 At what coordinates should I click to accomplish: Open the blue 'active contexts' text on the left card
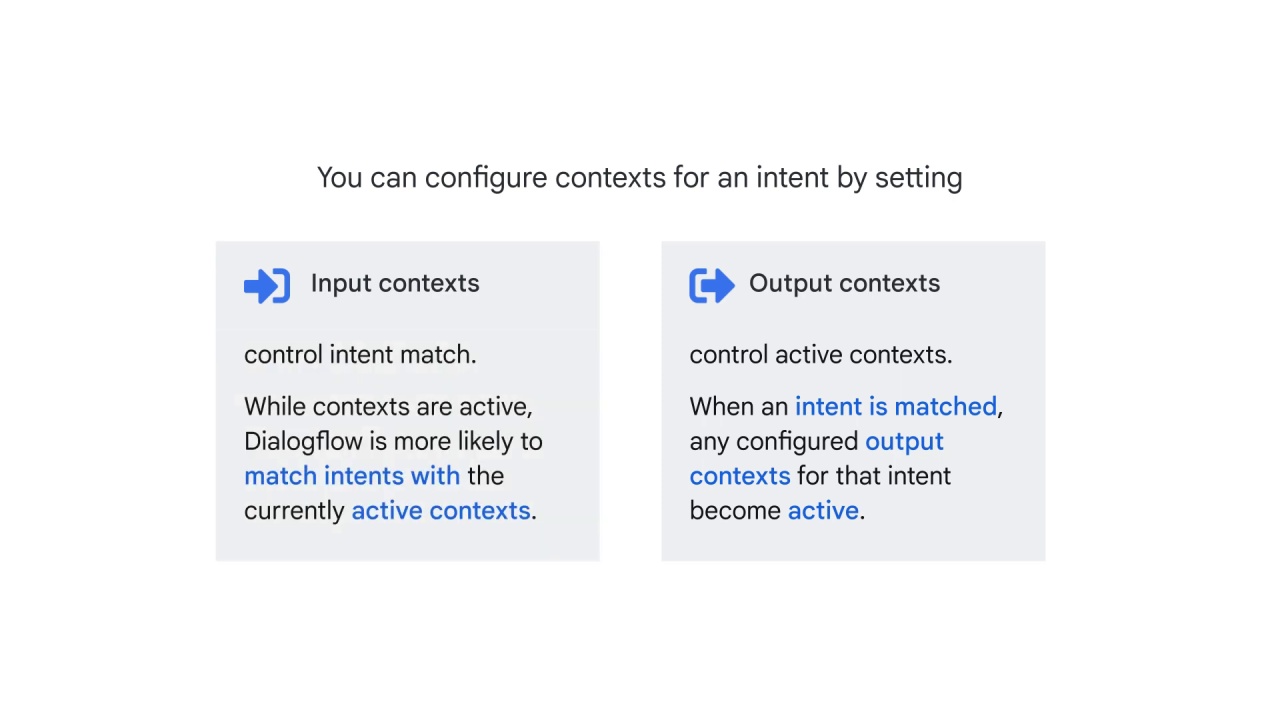[441, 511]
